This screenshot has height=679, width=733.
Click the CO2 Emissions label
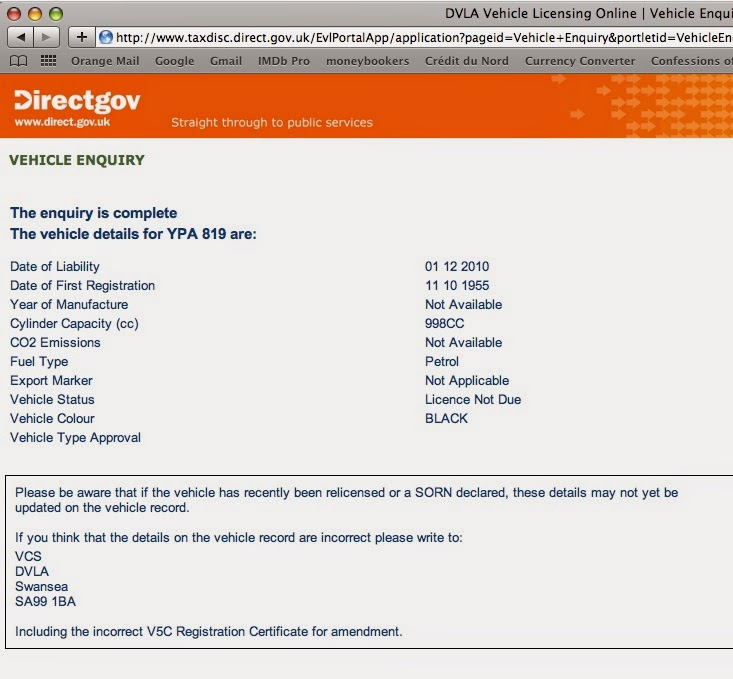[x=55, y=343]
